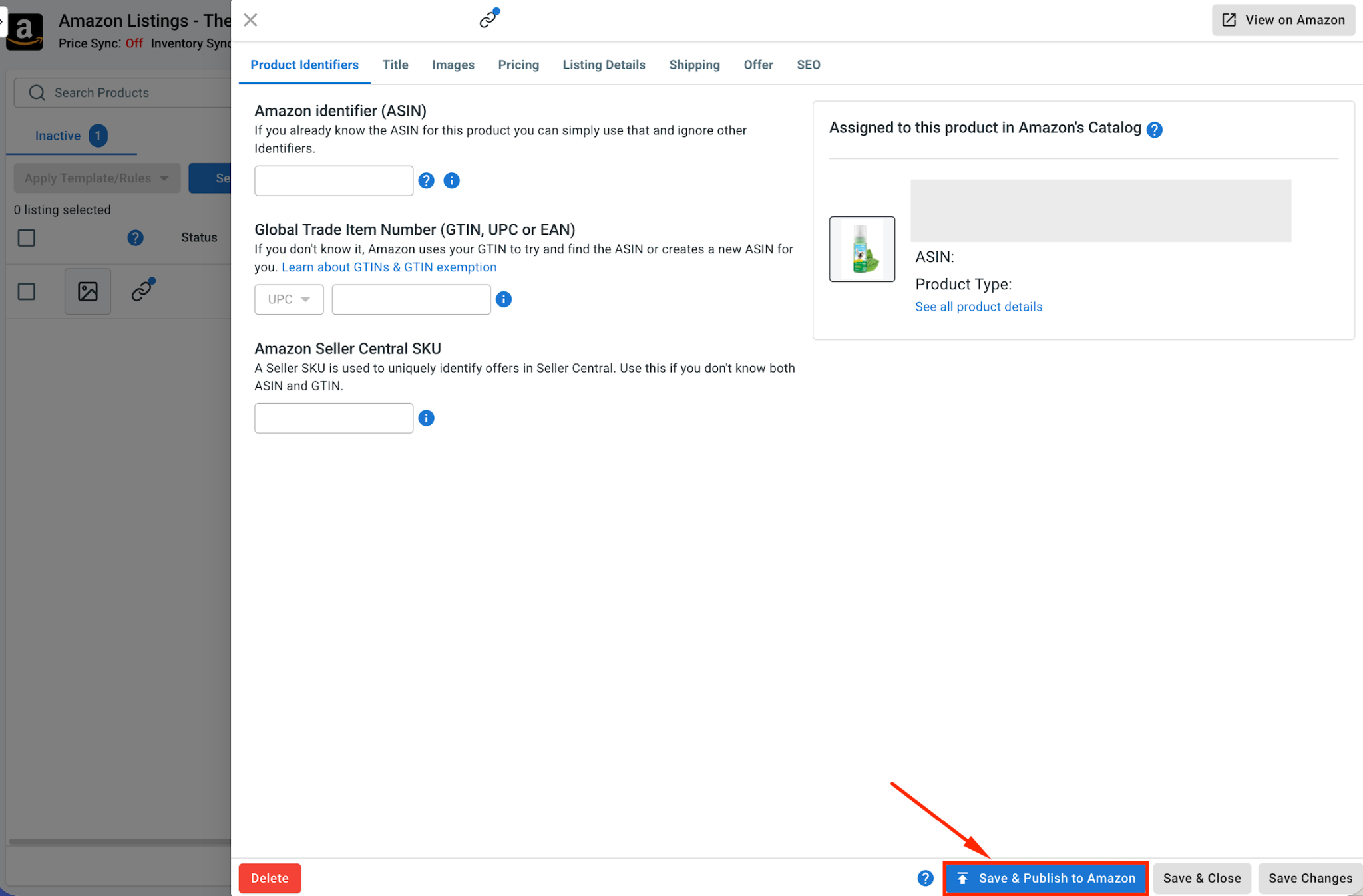Click the Amazon Seller Central SKU input field

click(x=333, y=418)
